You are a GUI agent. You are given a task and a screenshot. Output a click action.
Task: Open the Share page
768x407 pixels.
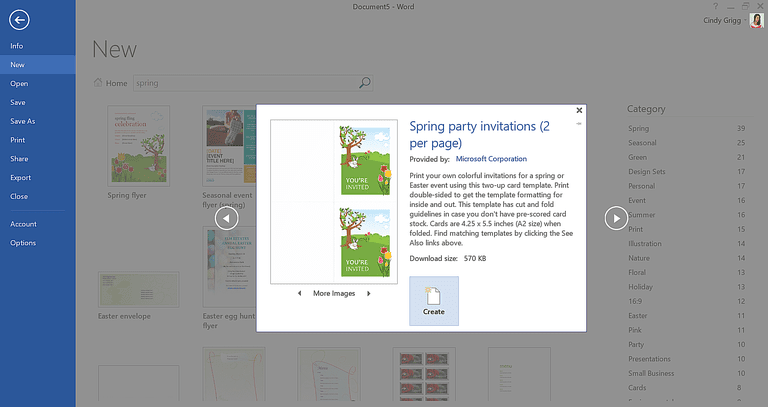pos(19,159)
